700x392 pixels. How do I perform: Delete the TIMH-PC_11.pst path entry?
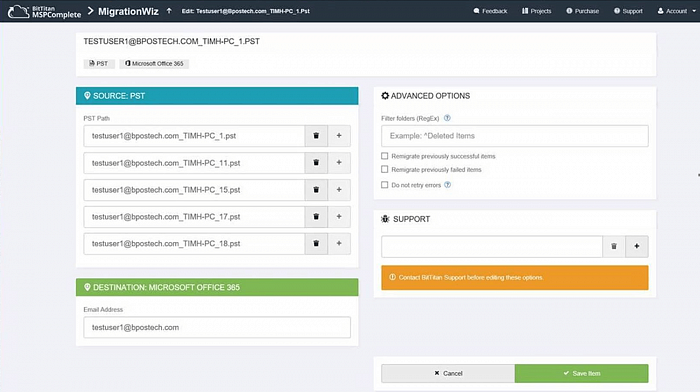(316, 163)
